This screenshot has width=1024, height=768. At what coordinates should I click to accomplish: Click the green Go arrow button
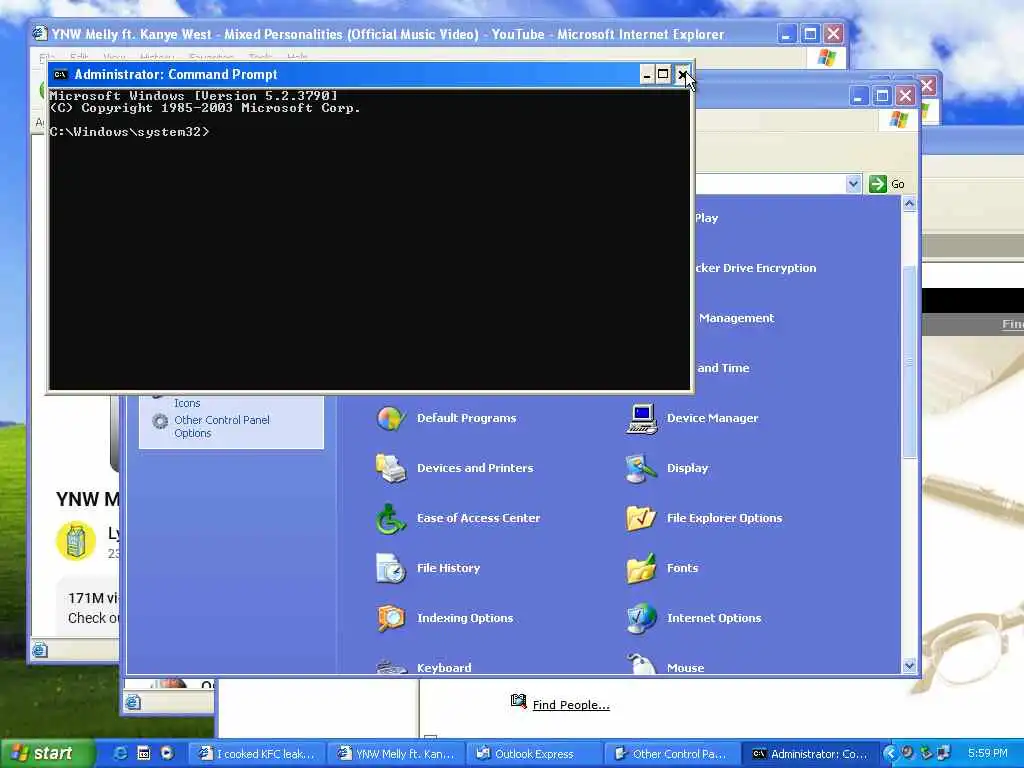(x=878, y=184)
